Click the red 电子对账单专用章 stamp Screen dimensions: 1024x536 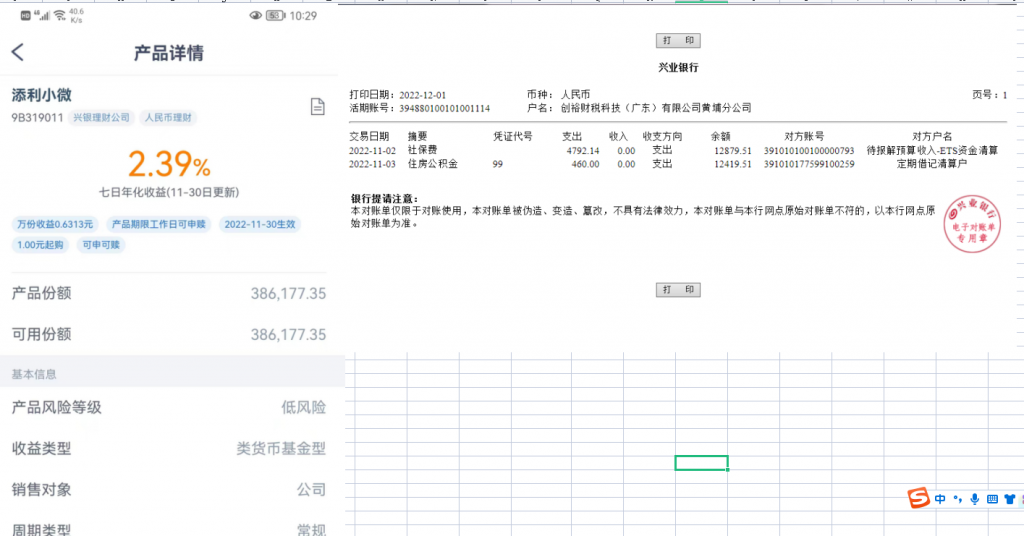click(x=972, y=224)
